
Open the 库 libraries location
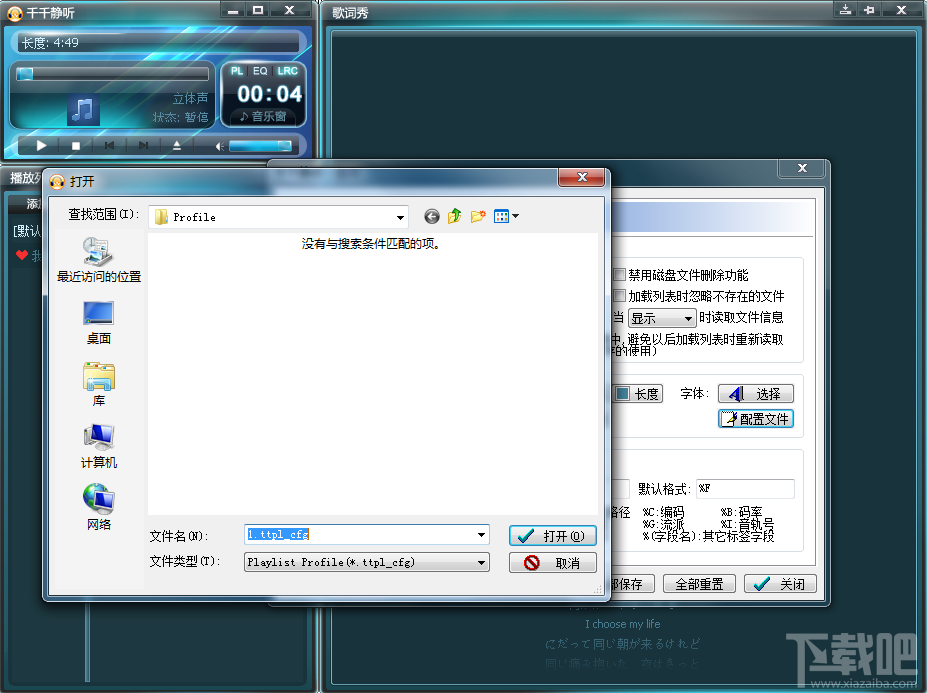99,384
